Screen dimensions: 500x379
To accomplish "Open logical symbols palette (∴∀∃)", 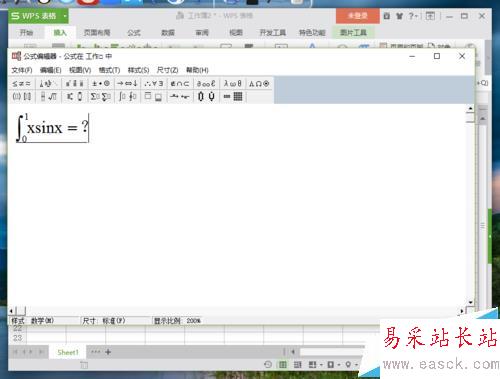I will tap(154, 84).
